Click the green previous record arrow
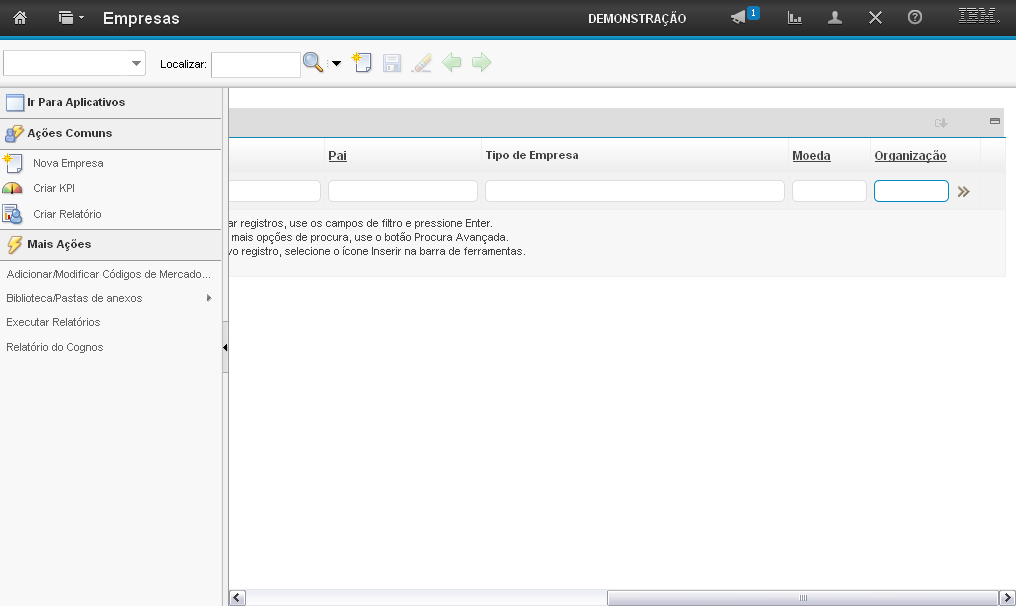 point(452,63)
